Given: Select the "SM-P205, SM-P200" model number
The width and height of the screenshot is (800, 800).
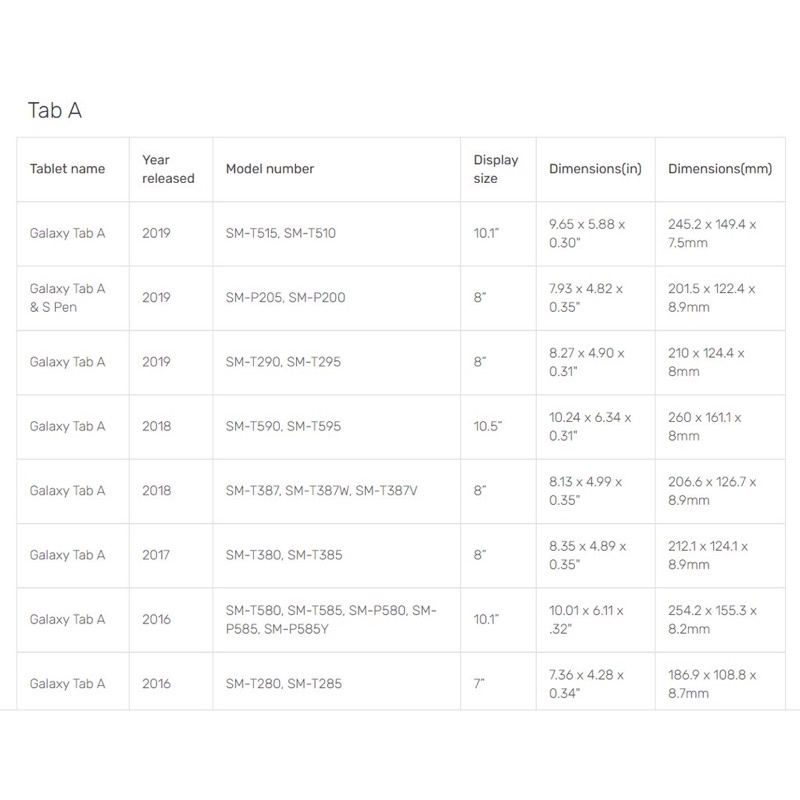Looking at the screenshot, I should point(286,297).
